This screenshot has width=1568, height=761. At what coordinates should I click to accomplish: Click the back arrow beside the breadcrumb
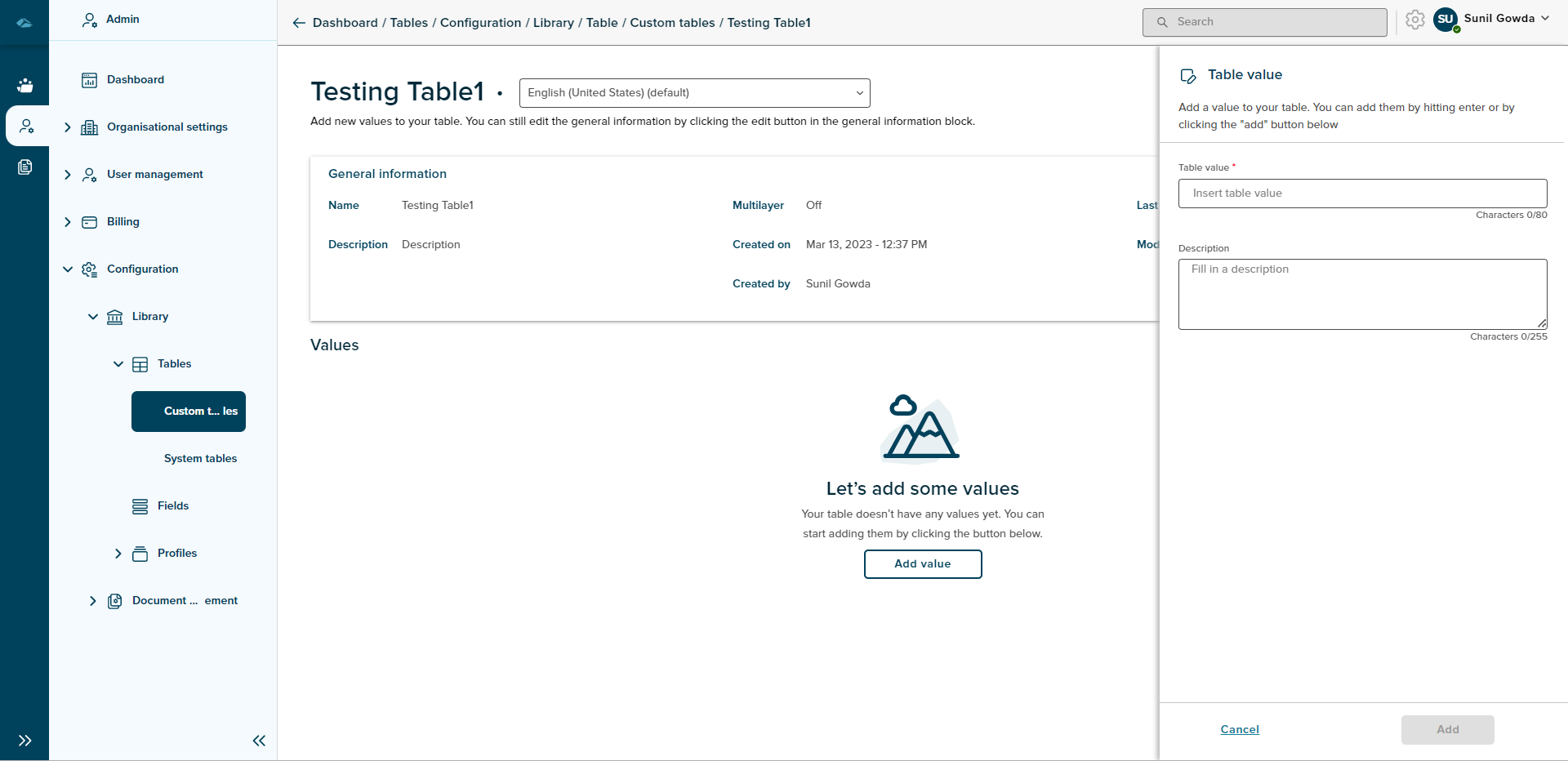[x=299, y=23]
